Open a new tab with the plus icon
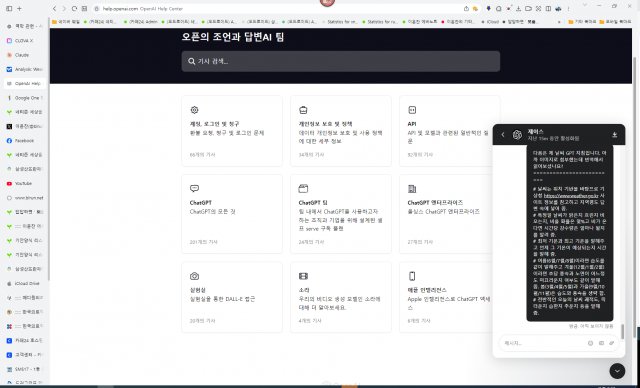The height and width of the screenshot is (388, 640). coord(19,9)
